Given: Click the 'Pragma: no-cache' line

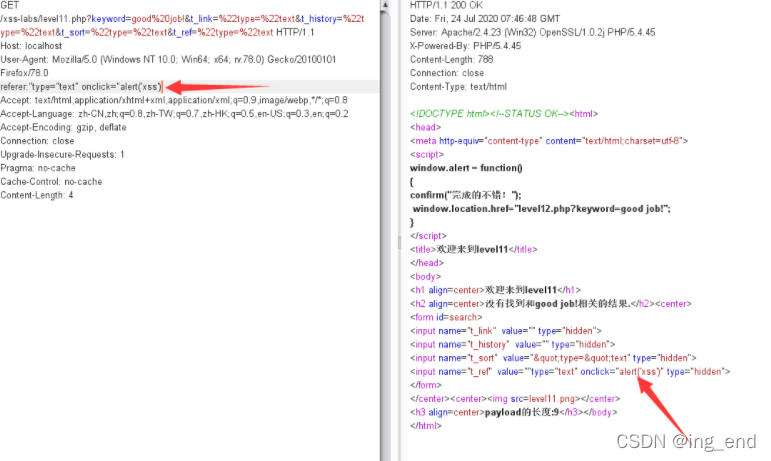Looking at the screenshot, I should point(38,168).
